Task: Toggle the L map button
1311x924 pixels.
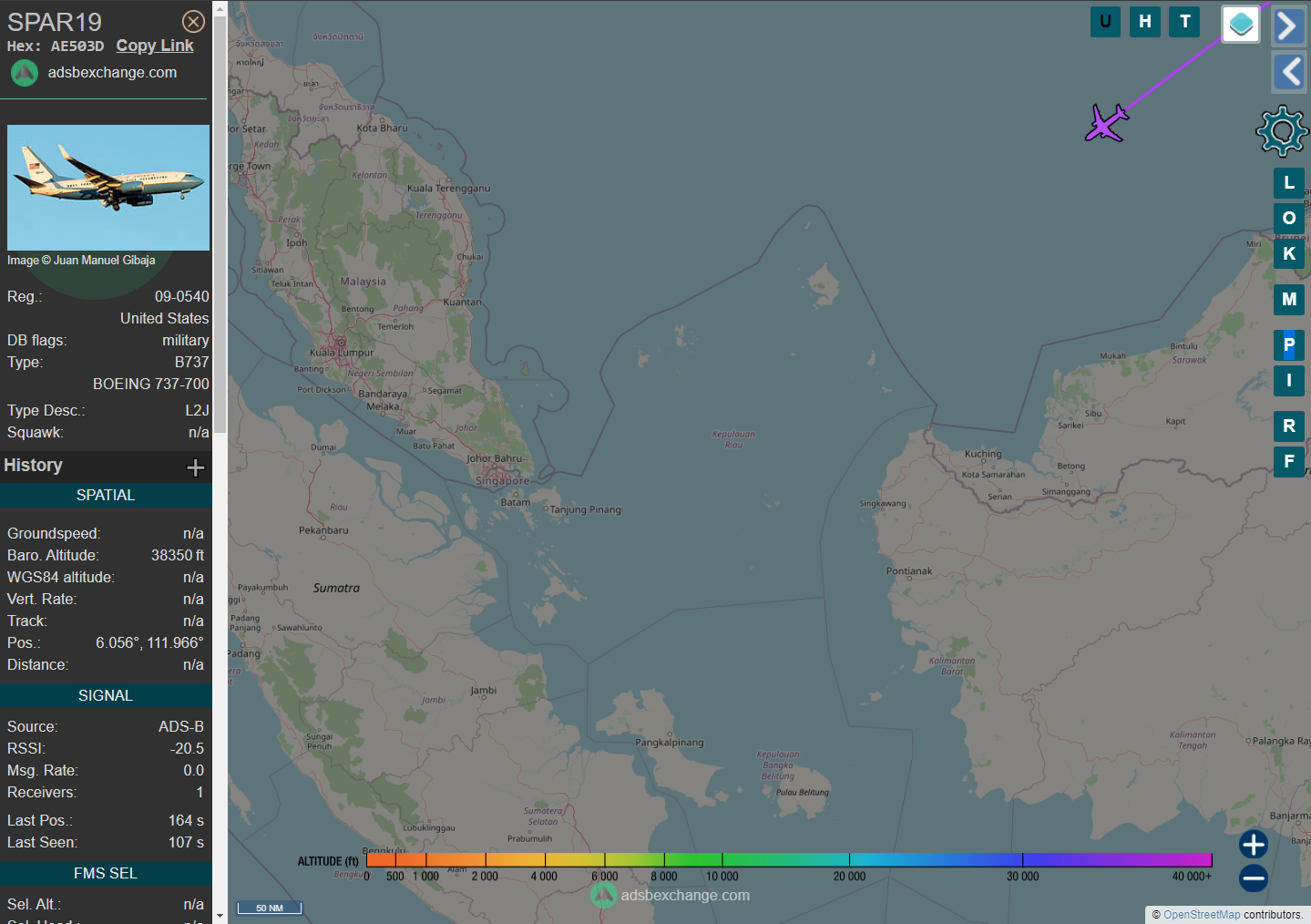Action: point(1289,183)
